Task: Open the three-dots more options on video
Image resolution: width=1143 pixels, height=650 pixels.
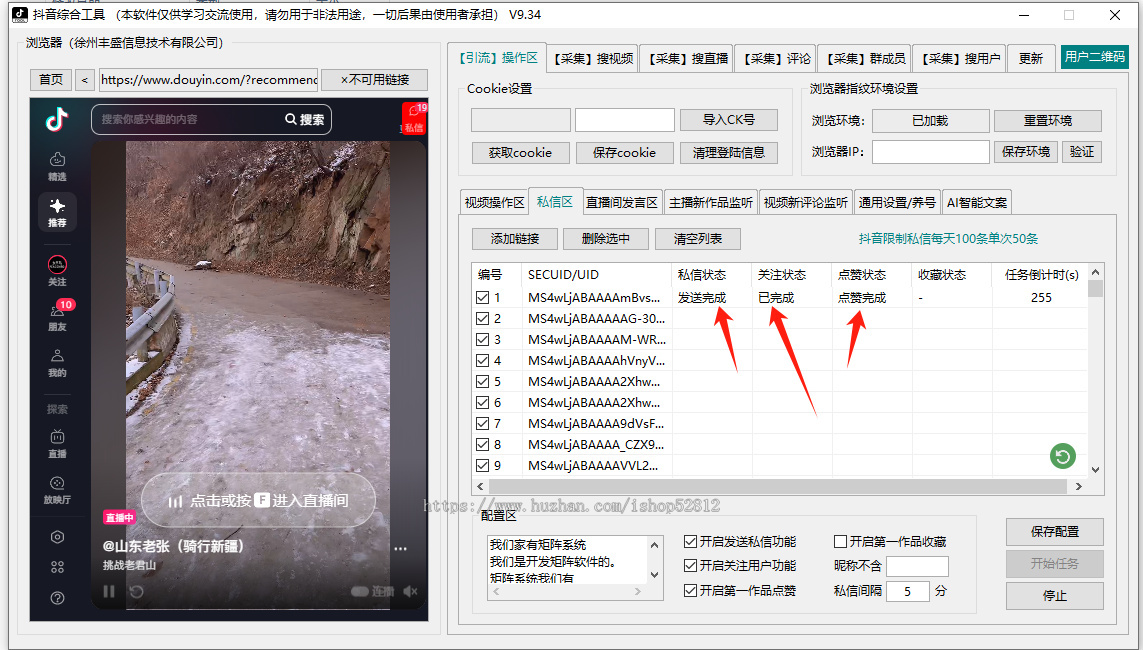Action: [400, 549]
